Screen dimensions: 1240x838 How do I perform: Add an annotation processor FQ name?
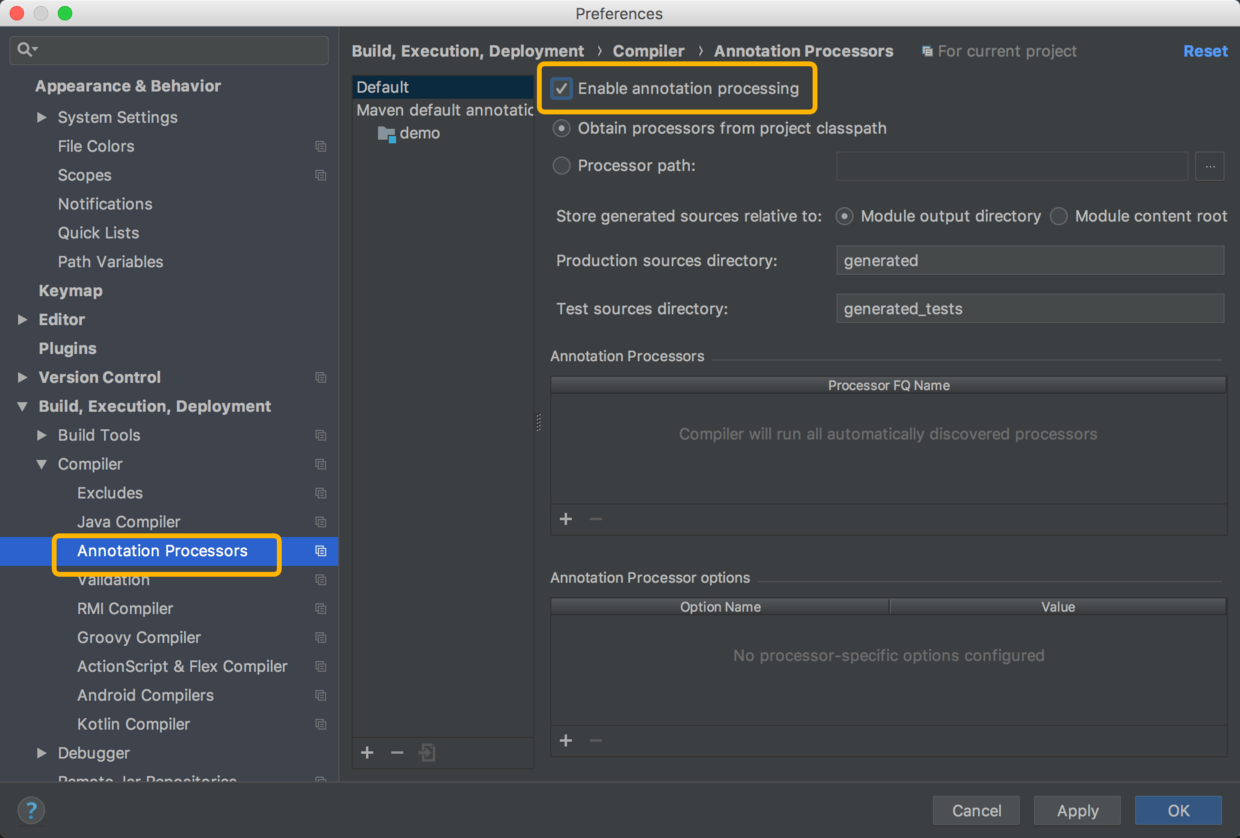(x=566, y=519)
